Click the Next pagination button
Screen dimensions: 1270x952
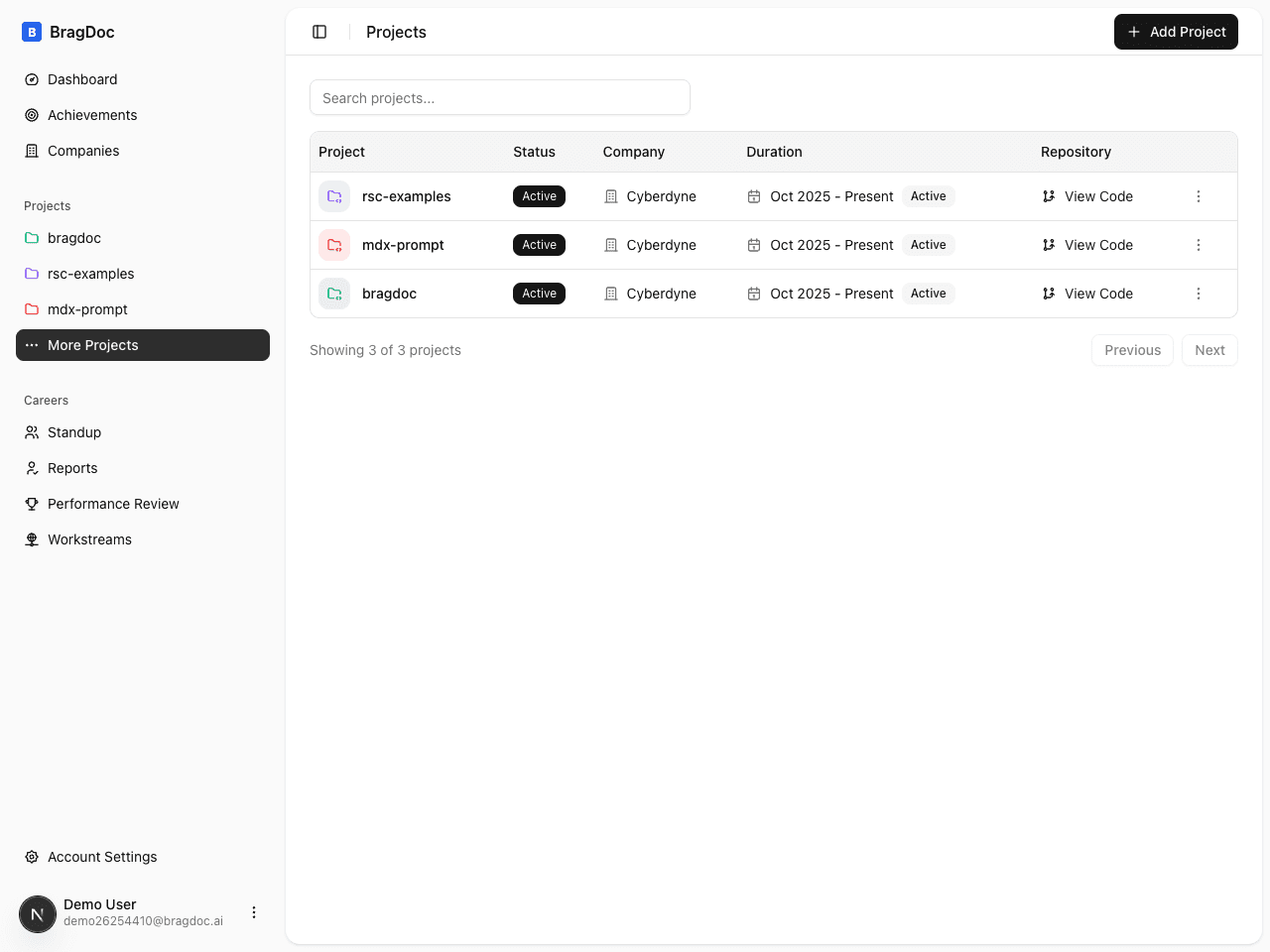pos(1209,350)
